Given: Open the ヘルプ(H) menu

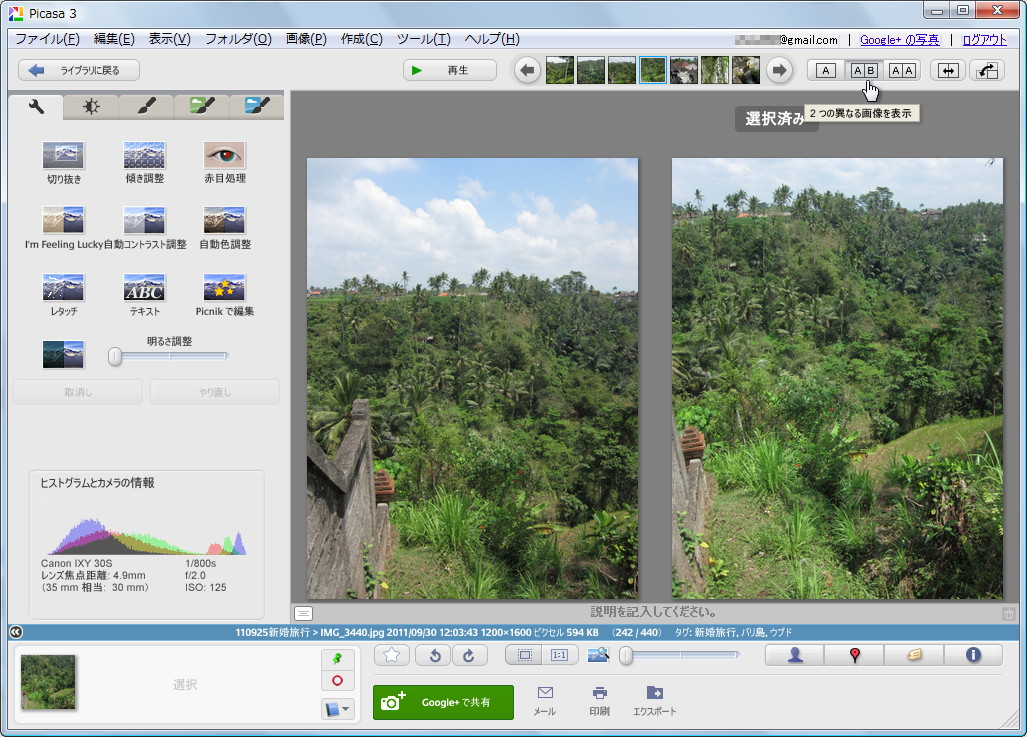Looking at the screenshot, I should pyautogui.click(x=492, y=39).
